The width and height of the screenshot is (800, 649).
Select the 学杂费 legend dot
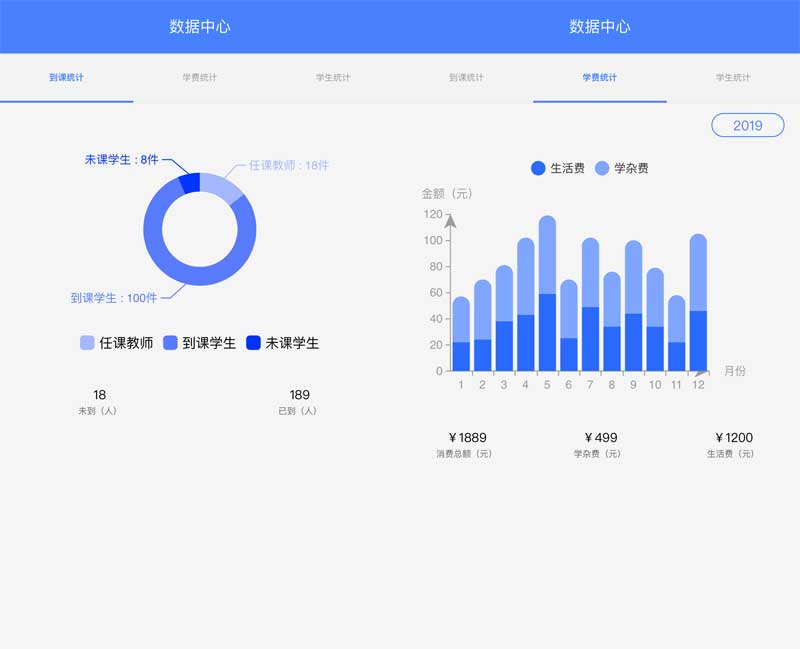tap(601, 167)
